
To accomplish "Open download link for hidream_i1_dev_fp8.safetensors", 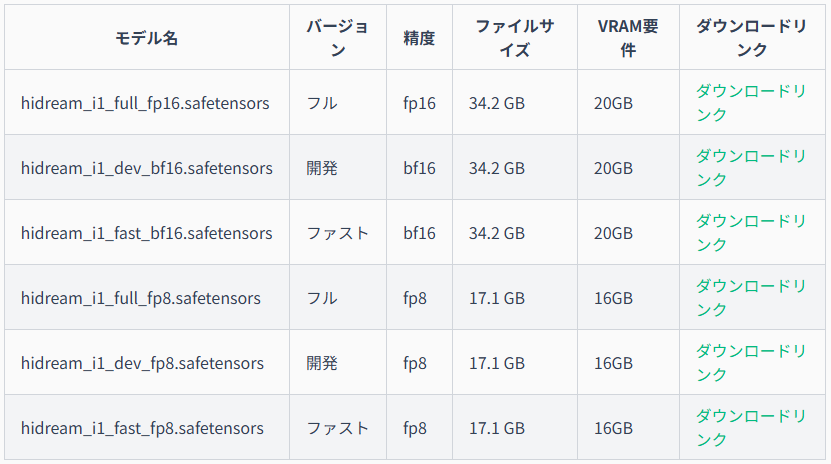I will click(x=750, y=363).
